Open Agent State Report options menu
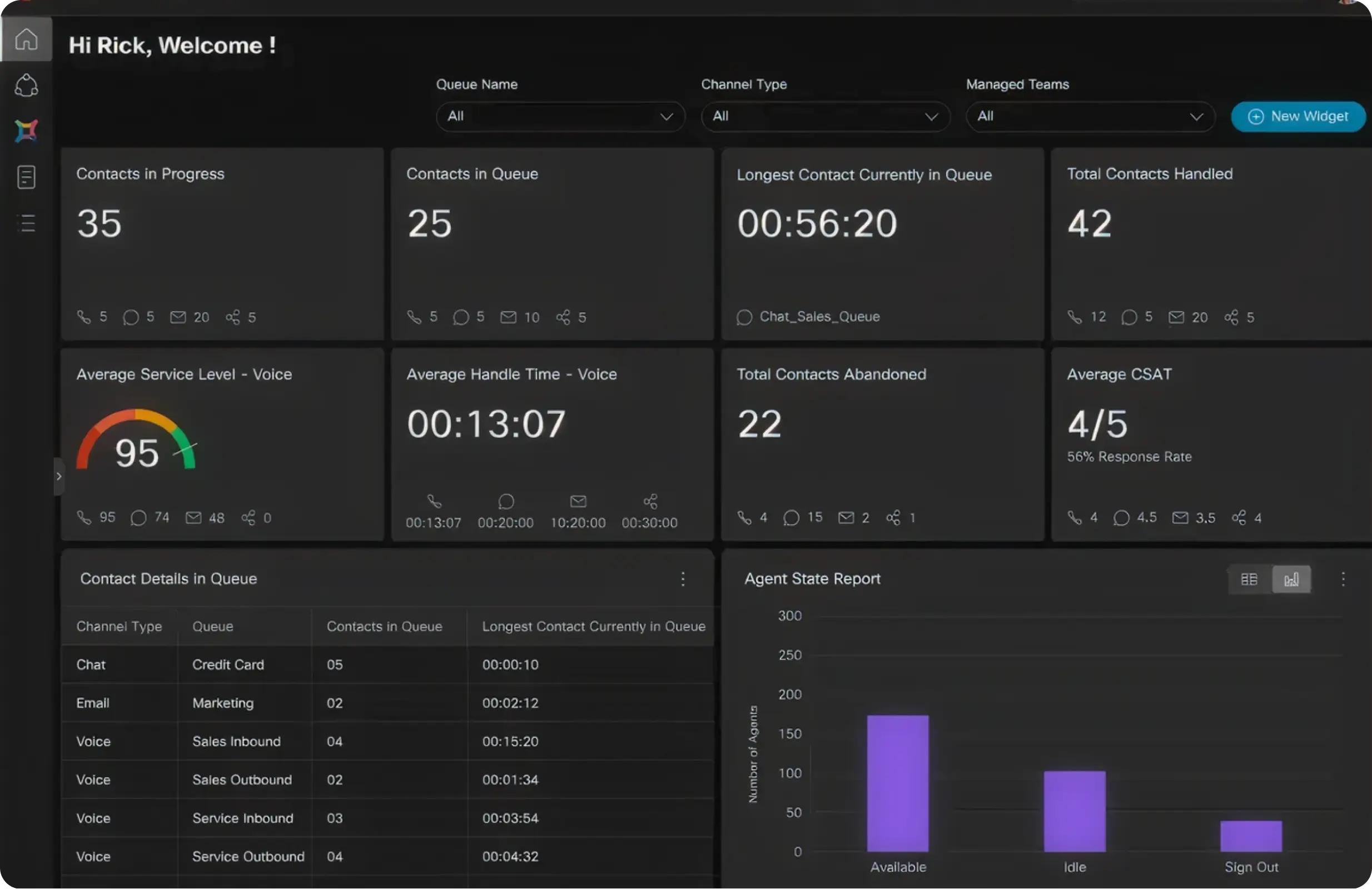This screenshot has width=1372, height=889. [x=1343, y=579]
